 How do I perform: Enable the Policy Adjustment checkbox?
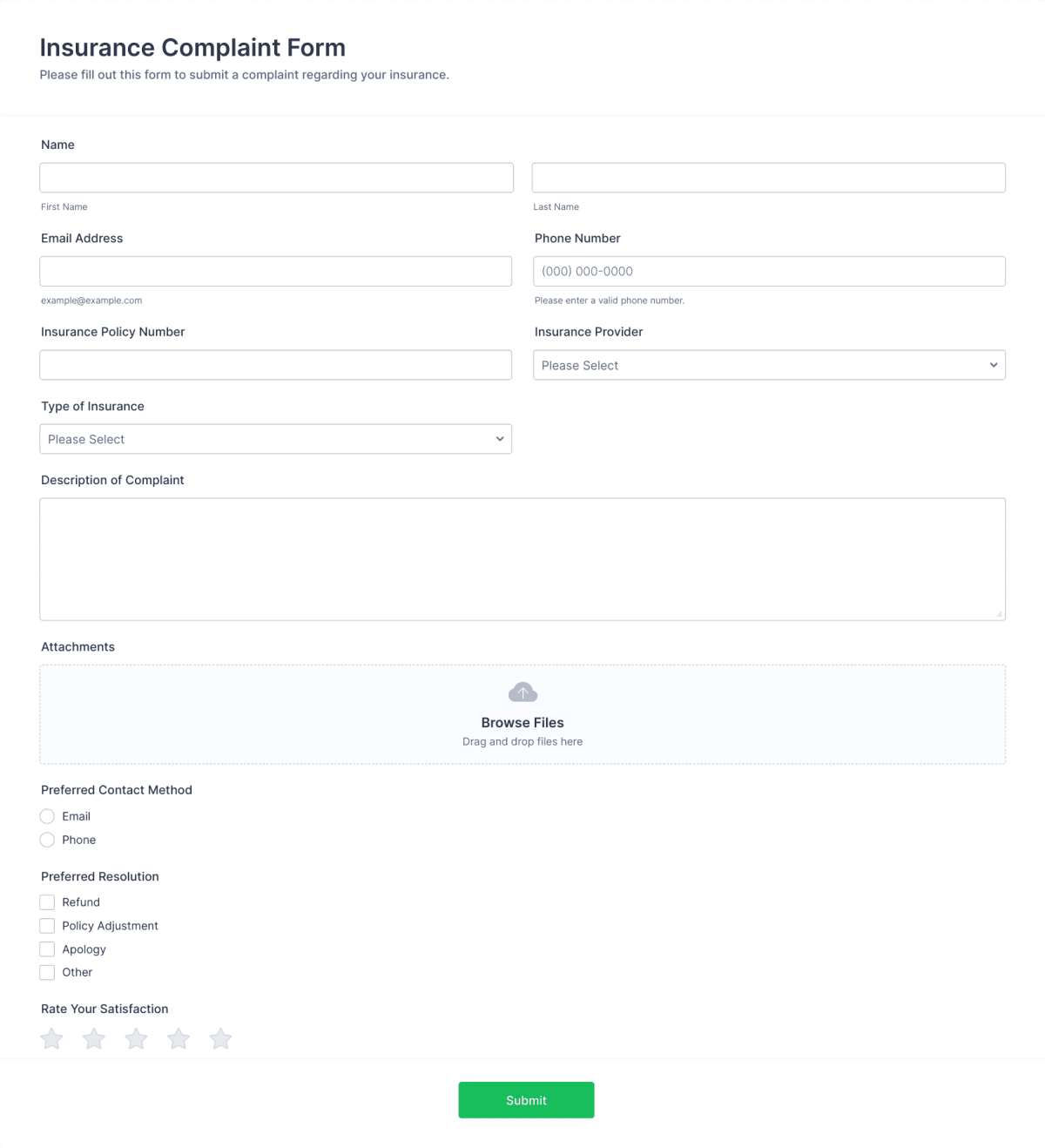[47, 925]
